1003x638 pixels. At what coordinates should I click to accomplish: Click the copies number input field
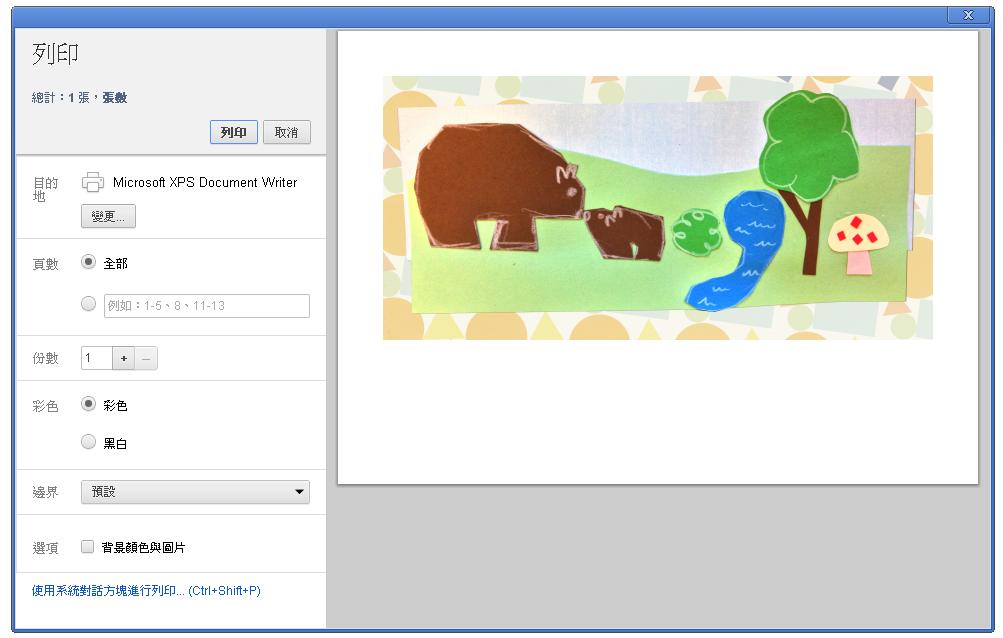pos(97,358)
